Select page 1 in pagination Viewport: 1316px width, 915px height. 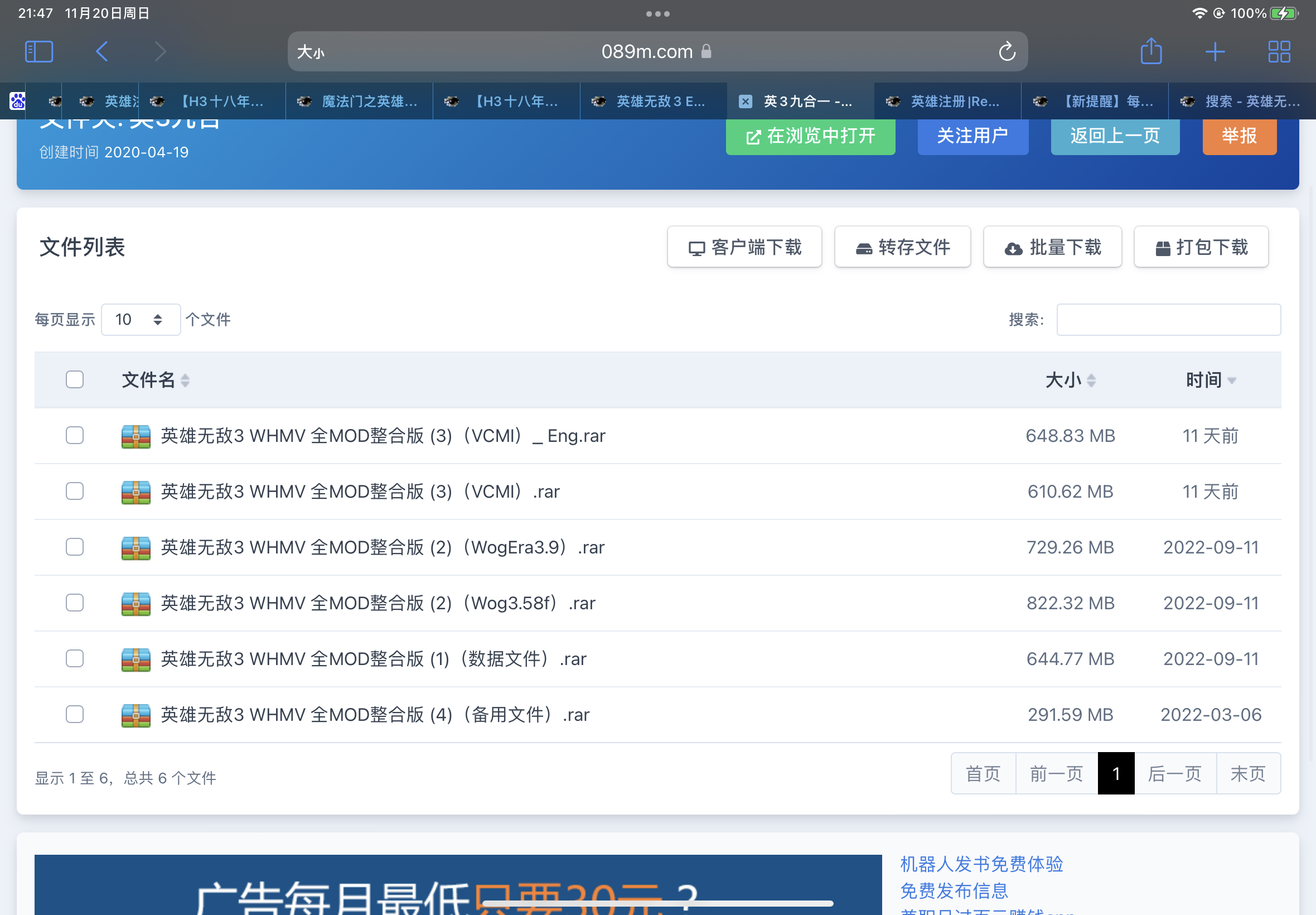pos(1116,774)
